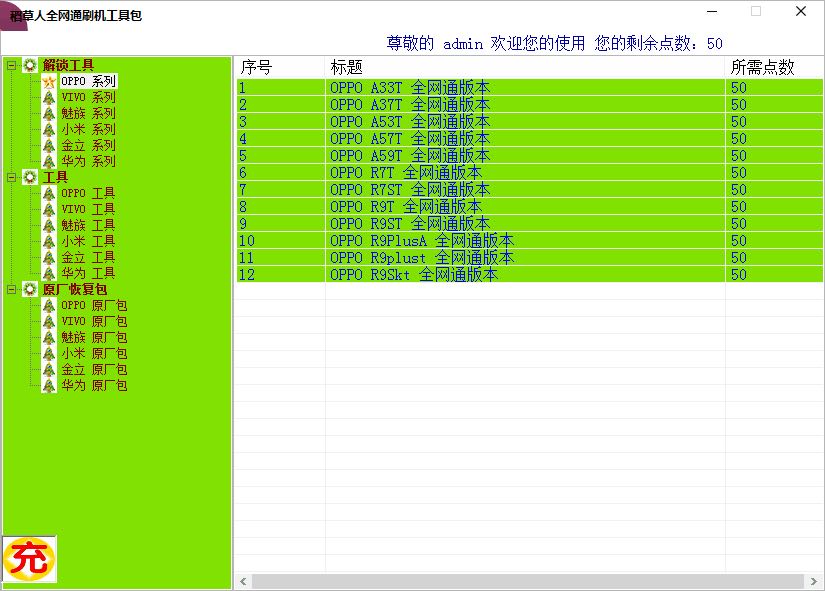Click the tree icon beside OPPO 原厂包
Screen dimensions: 825x591
(x=49, y=306)
